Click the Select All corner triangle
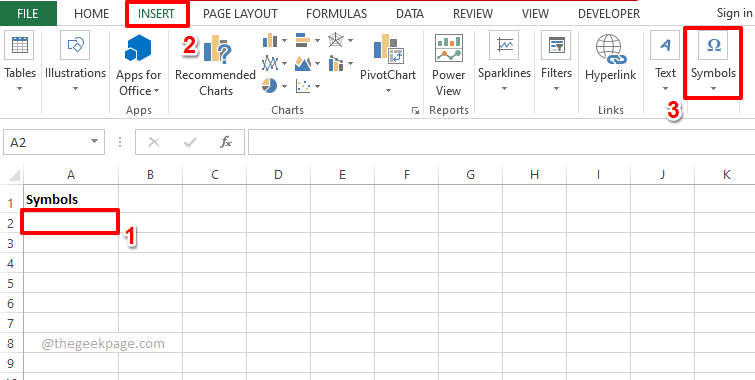This screenshot has width=755, height=380. [x=14, y=175]
